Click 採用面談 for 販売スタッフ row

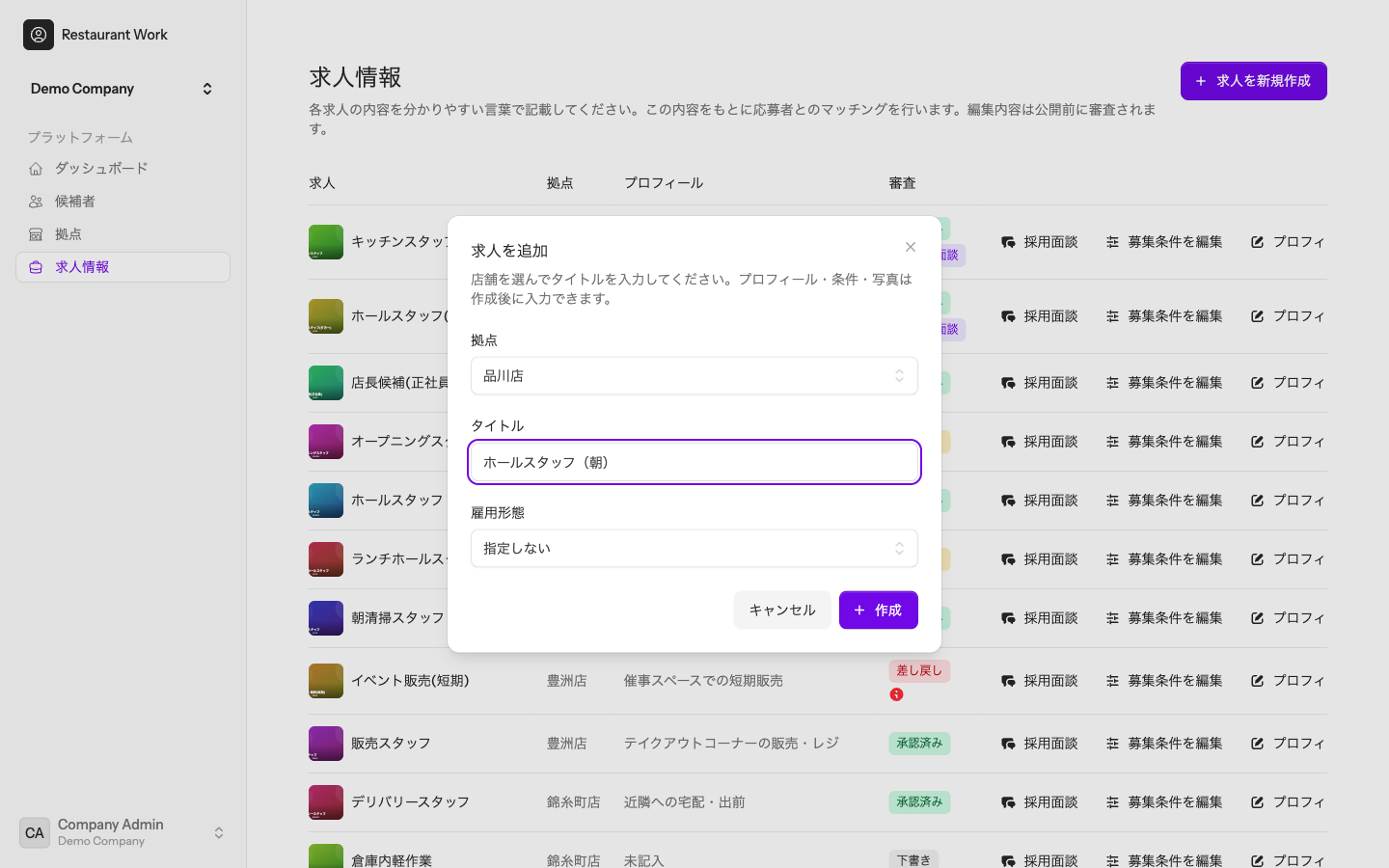1039,744
